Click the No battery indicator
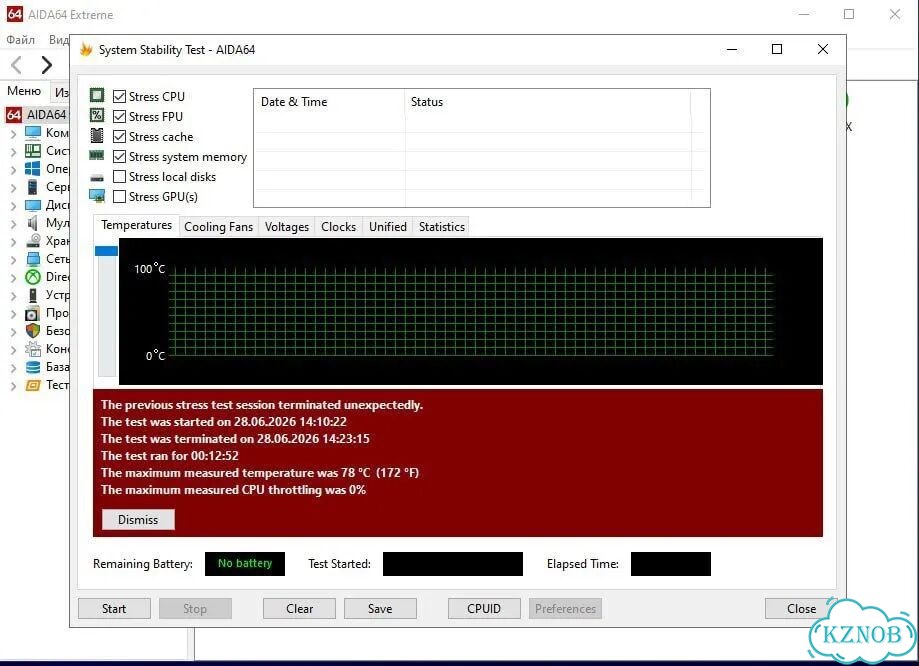Screen dimensions: 919x666 click(x=244, y=563)
